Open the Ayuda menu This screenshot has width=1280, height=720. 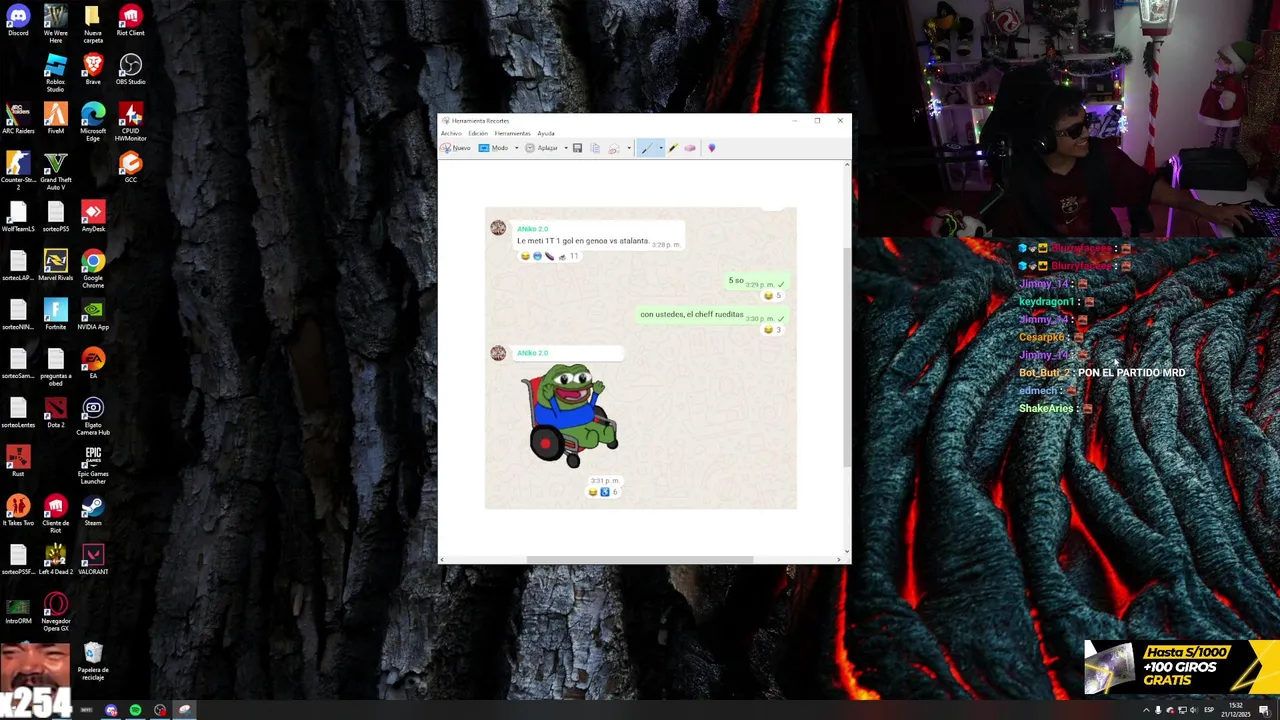(546, 133)
